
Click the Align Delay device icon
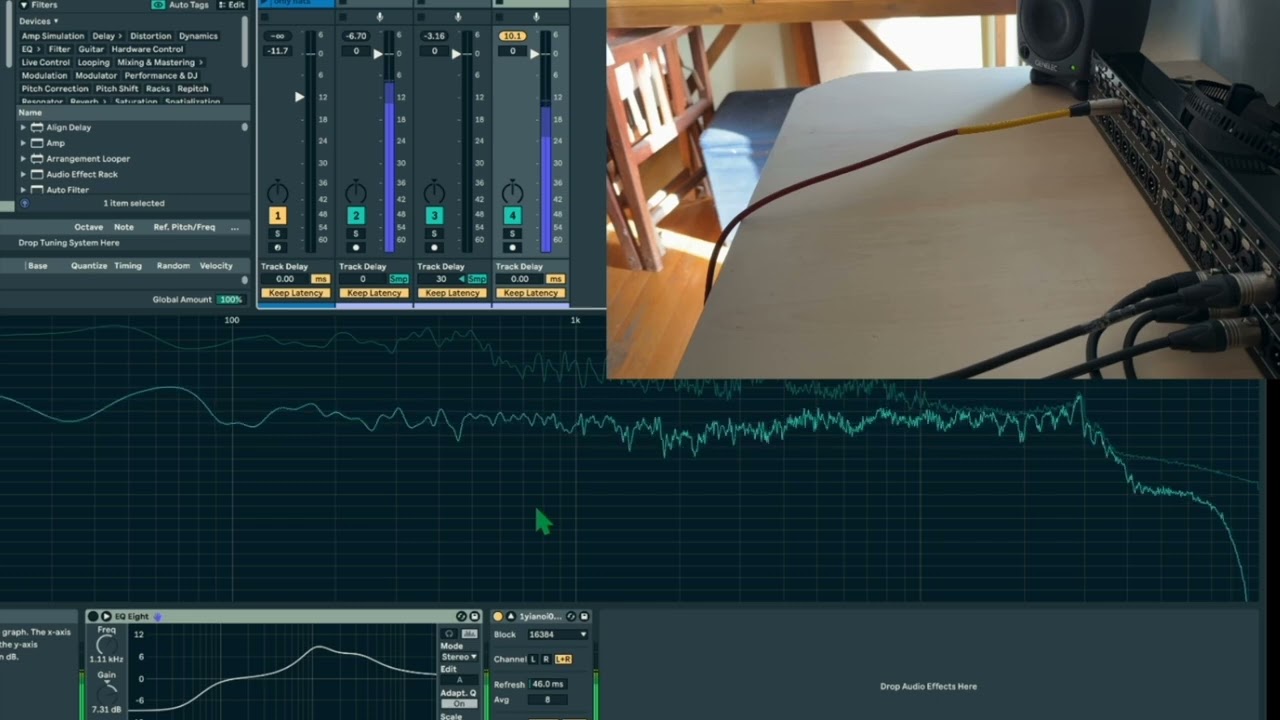coord(37,127)
